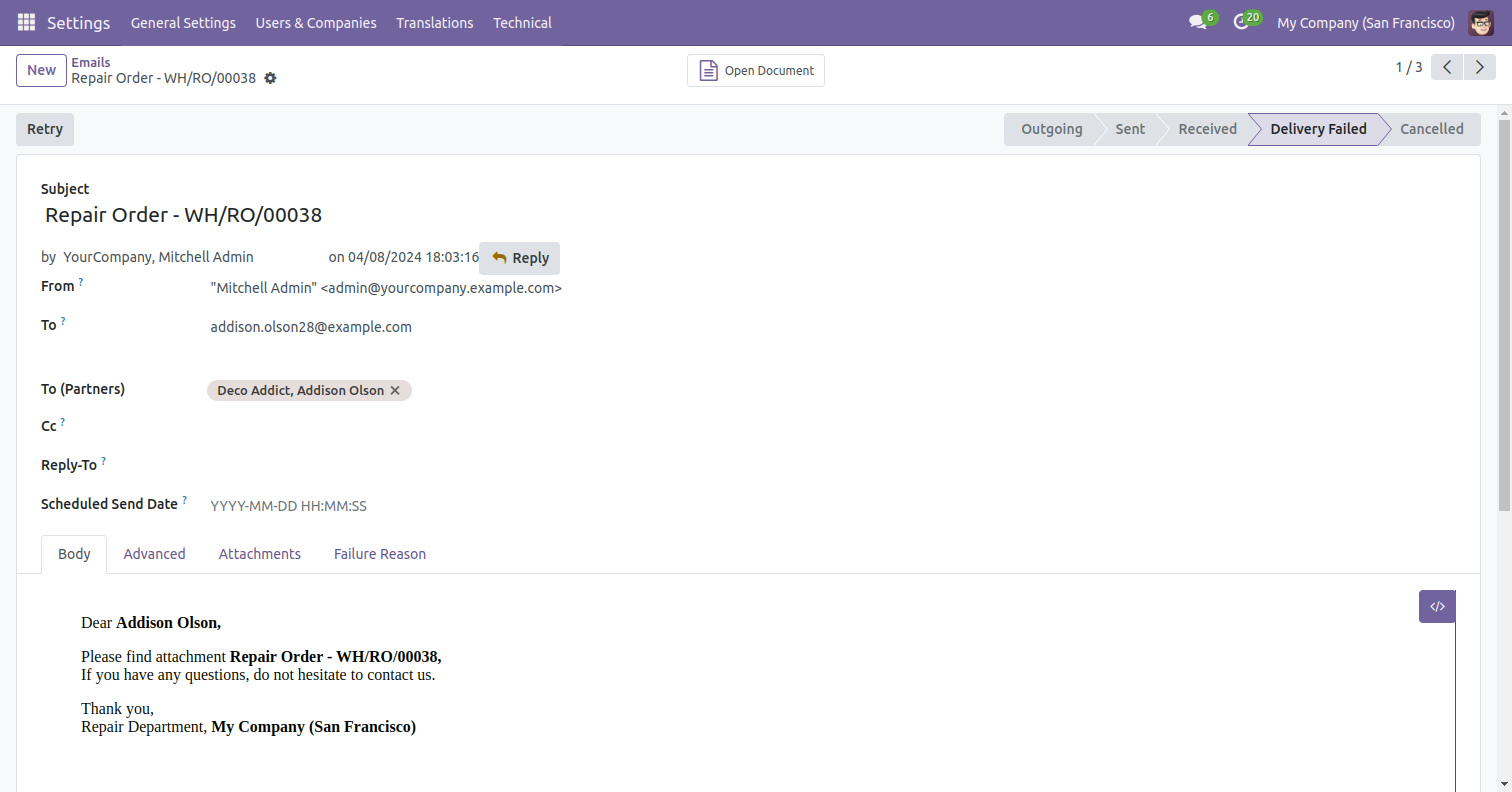This screenshot has height=792, width=1512.
Task: Open the Technical menu
Action: pos(522,22)
